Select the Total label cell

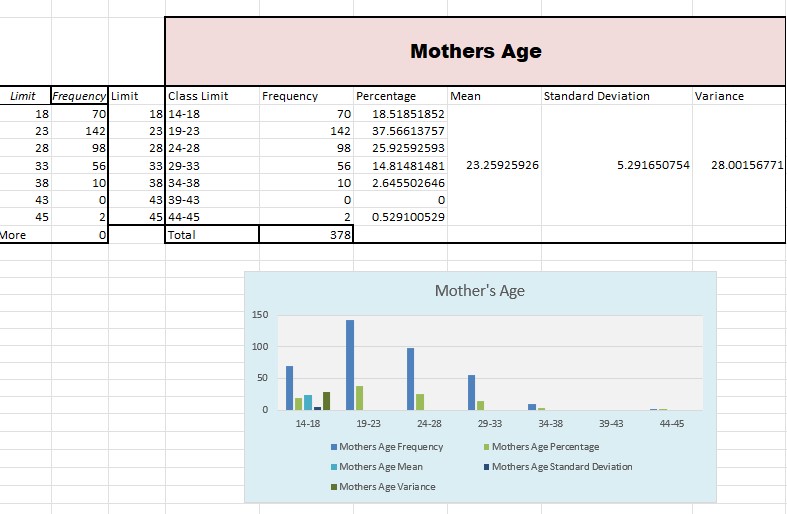point(212,234)
